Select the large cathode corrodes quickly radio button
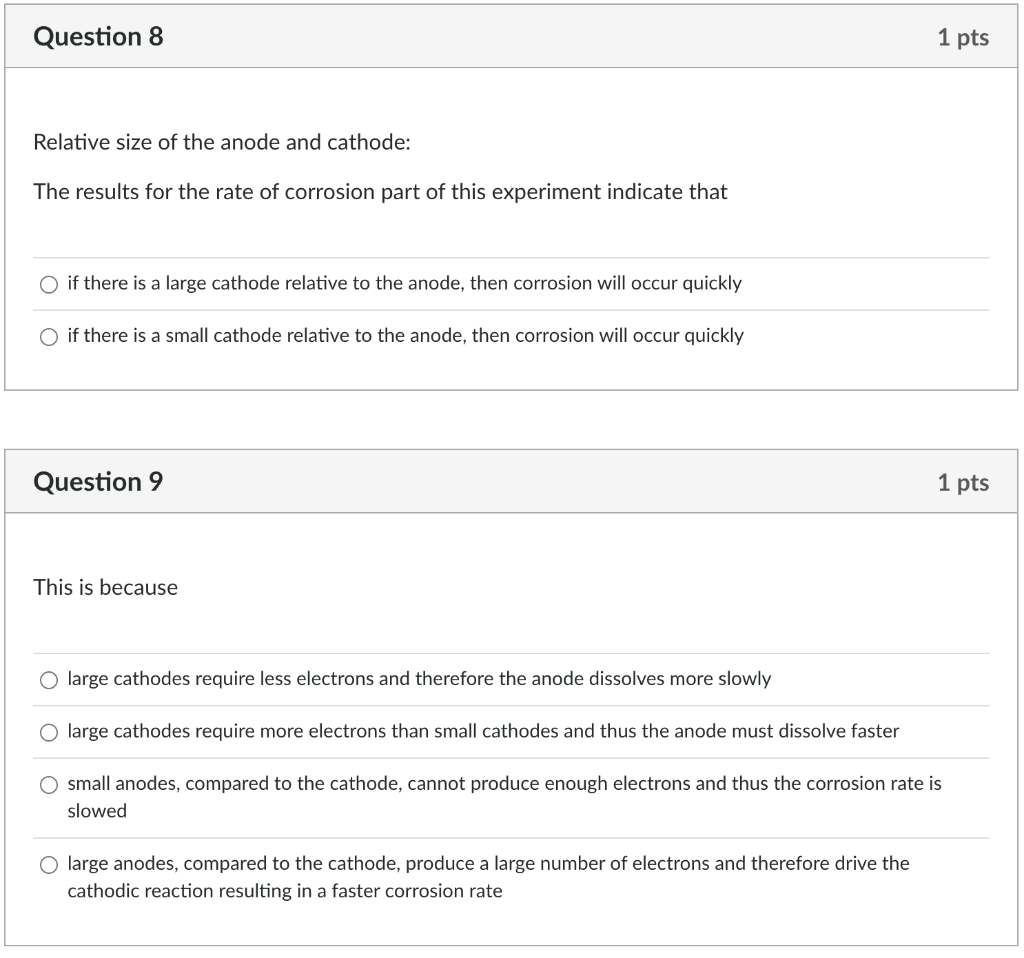This screenshot has height=958, width=1024. 49,285
